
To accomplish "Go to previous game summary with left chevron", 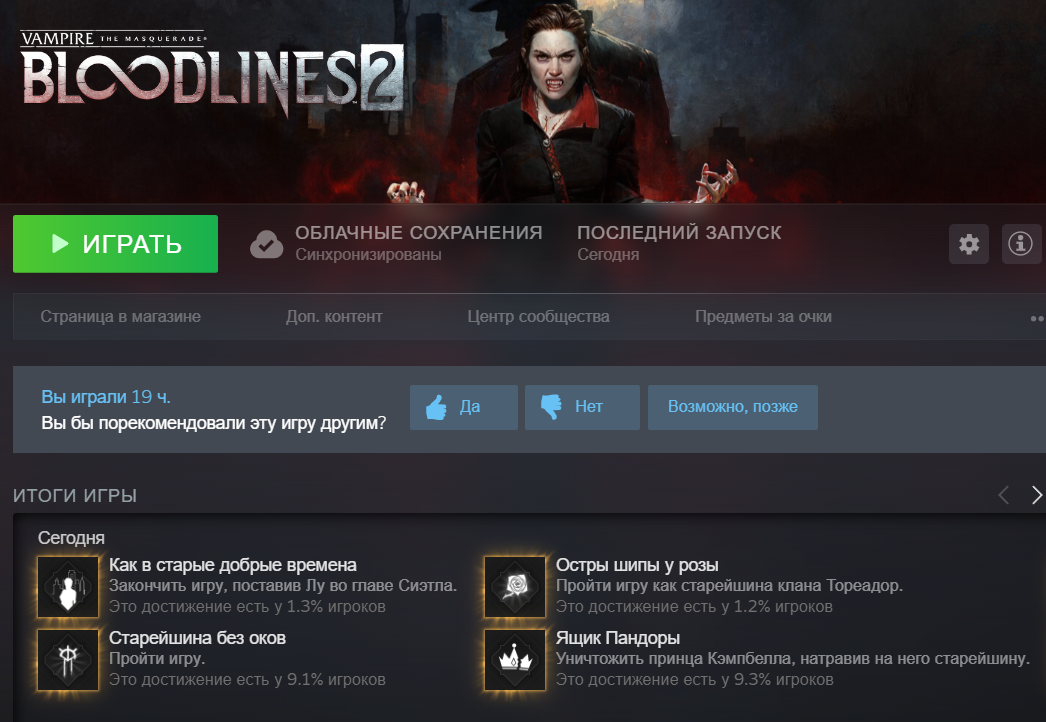I will [1003, 495].
